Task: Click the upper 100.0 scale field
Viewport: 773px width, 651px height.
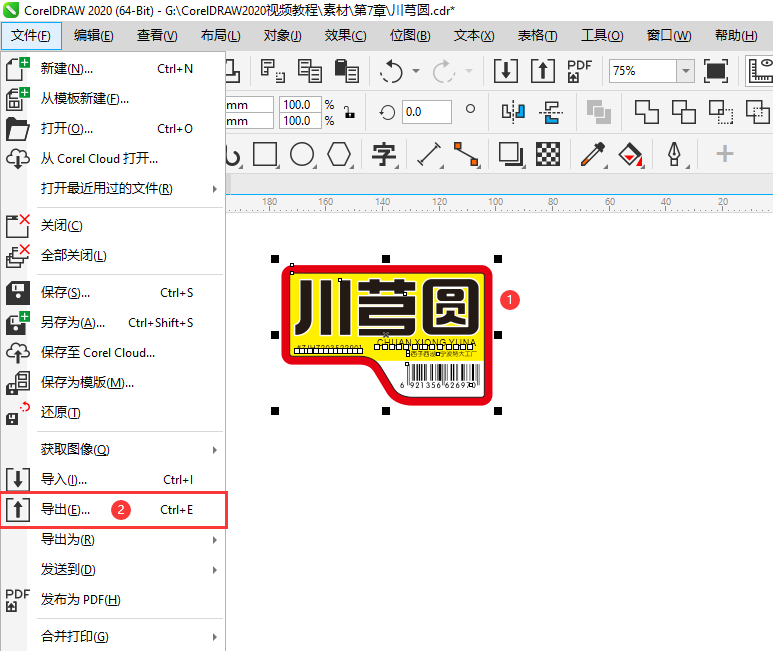Action: (300, 104)
